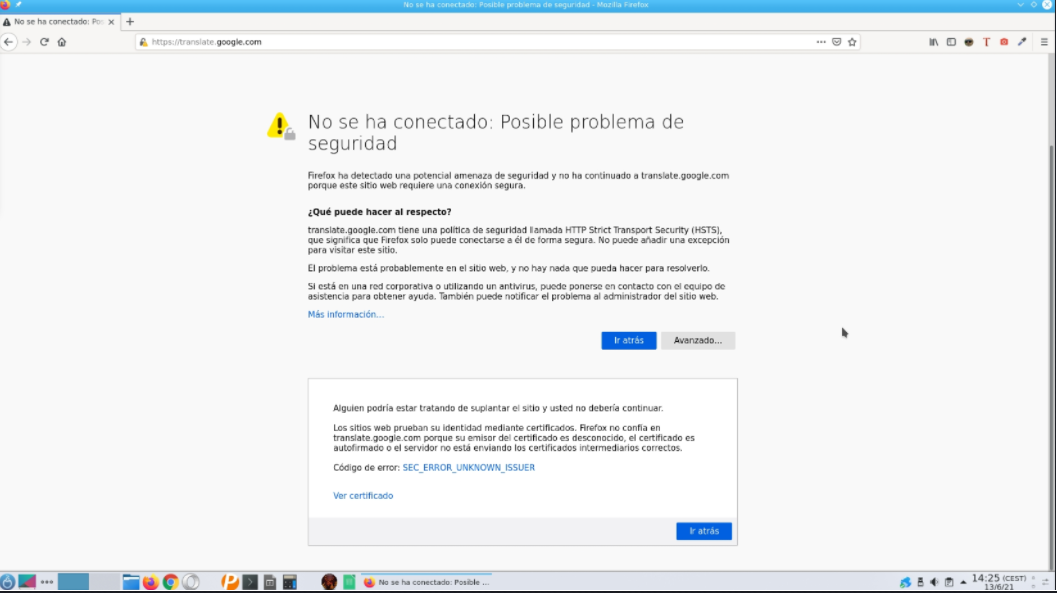Launch Google Chrome from taskbar
This screenshot has width=1057, height=593.
point(171,582)
